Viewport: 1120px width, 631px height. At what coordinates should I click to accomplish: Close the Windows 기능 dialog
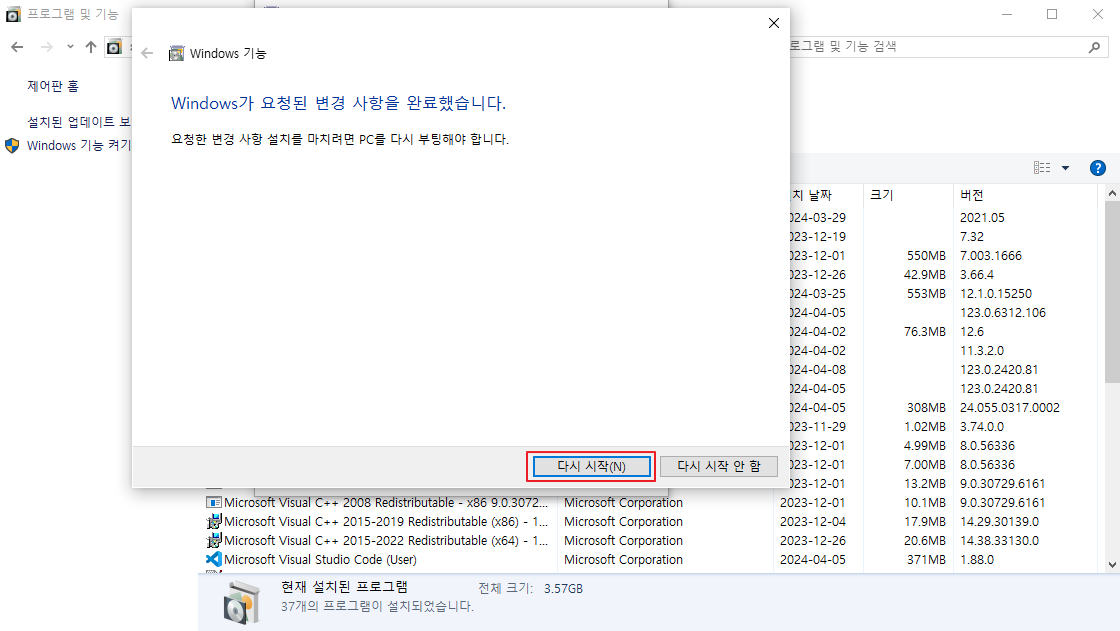pyautogui.click(x=774, y=24)
